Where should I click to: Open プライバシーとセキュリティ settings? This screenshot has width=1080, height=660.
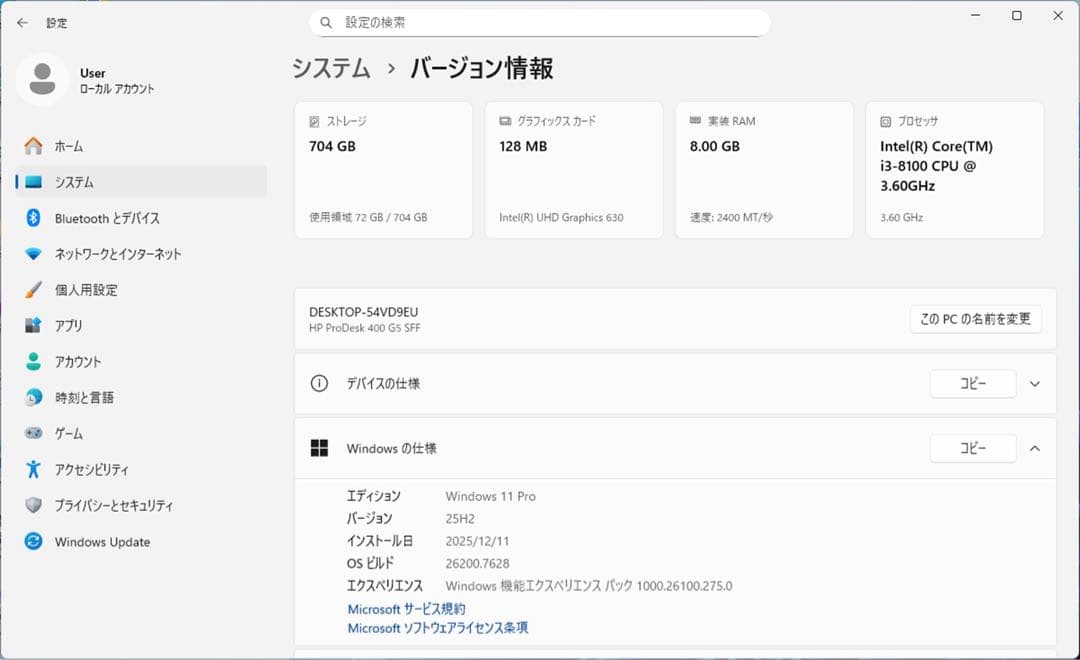[x=141, y=505]
